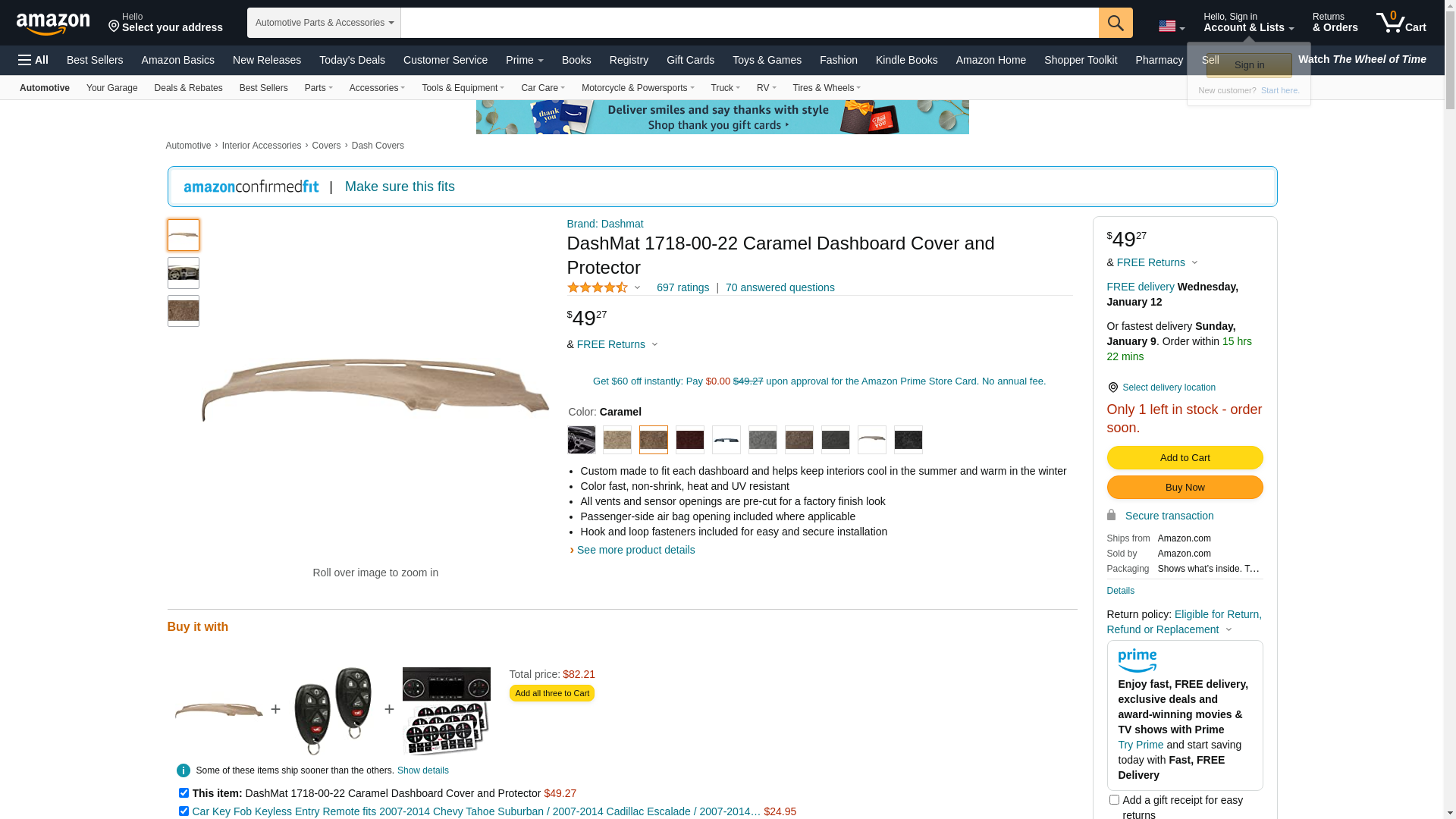Click the info icon by shipping notice
Viewport: 1456px width, 819px height.
184,770
